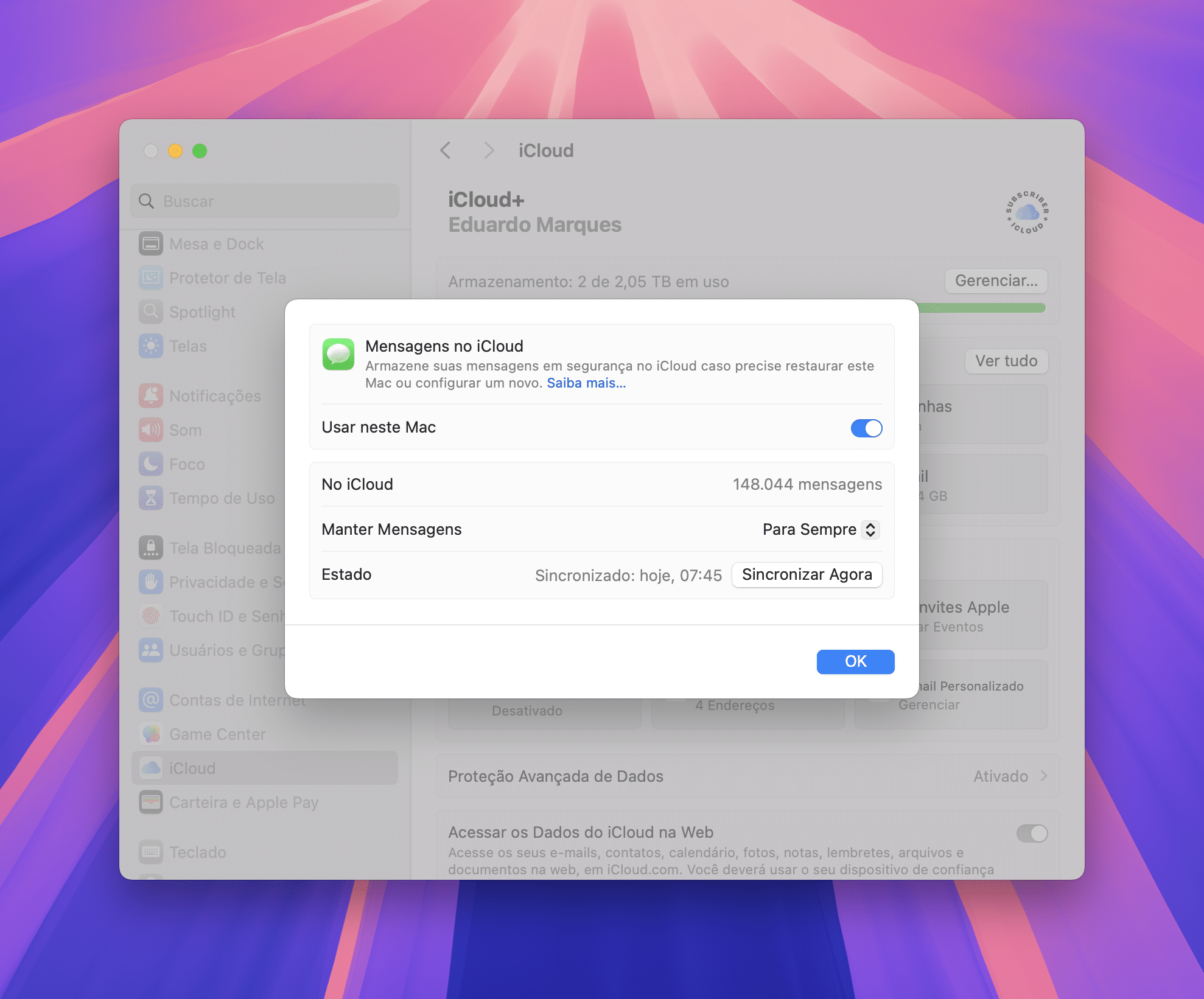Click the Tela Bloqueada lock icon
The width and height of the screenshot is (1204, 999).
(x=151, y=548)
